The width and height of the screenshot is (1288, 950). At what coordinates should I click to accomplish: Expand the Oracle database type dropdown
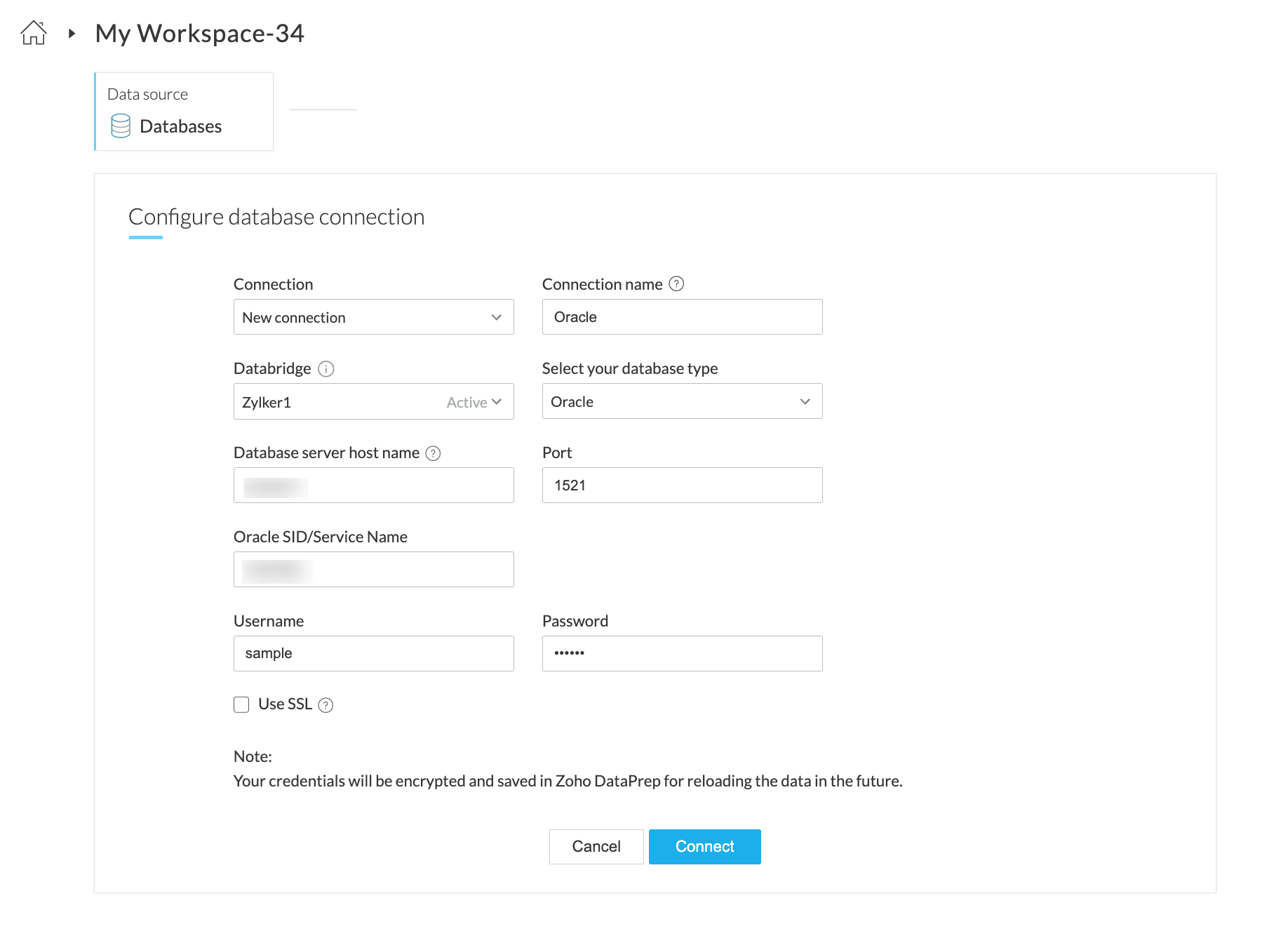(x=682, y=401)
